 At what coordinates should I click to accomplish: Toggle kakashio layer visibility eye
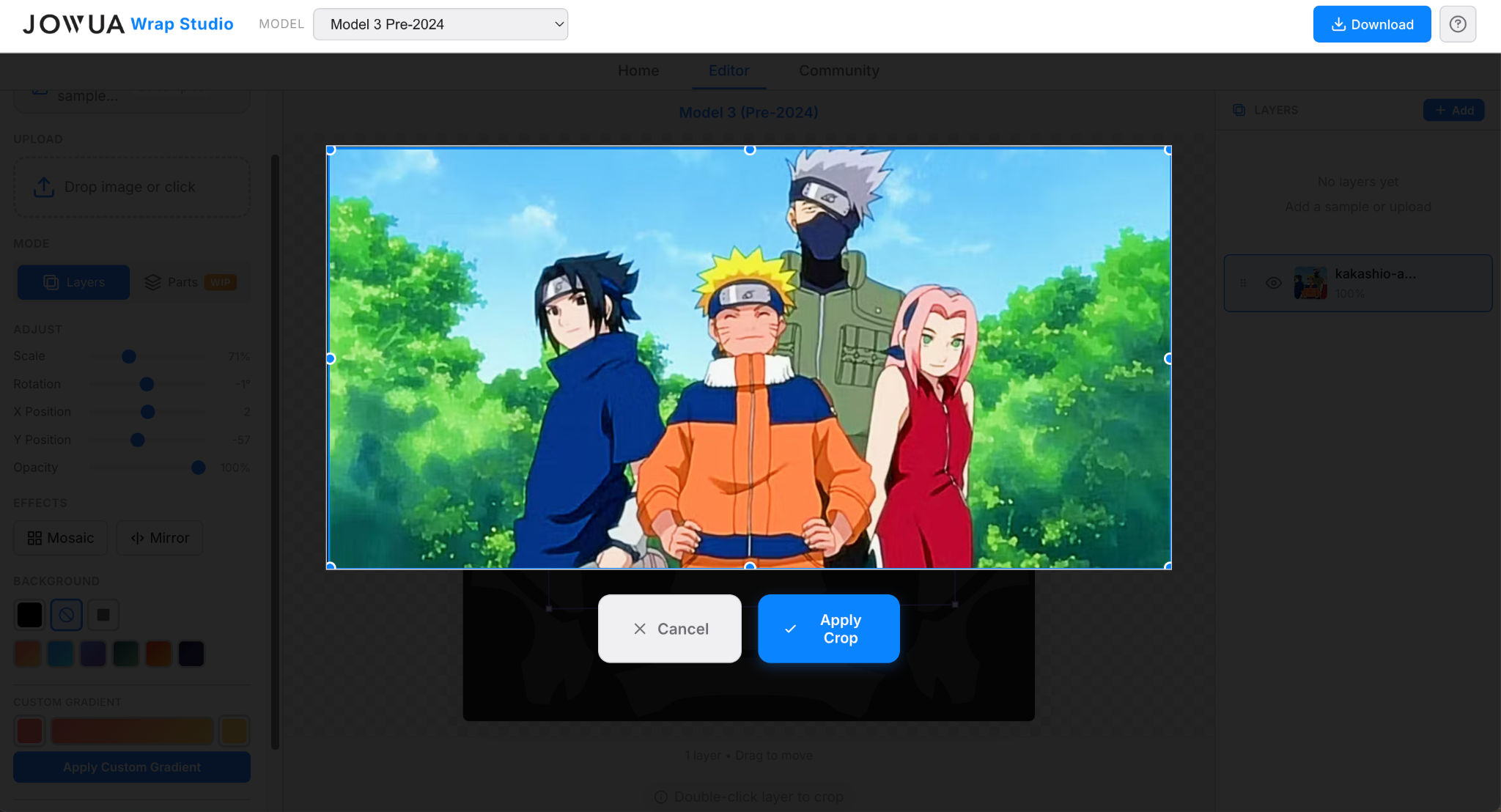pyautogui.click(x=1274, y=283)
